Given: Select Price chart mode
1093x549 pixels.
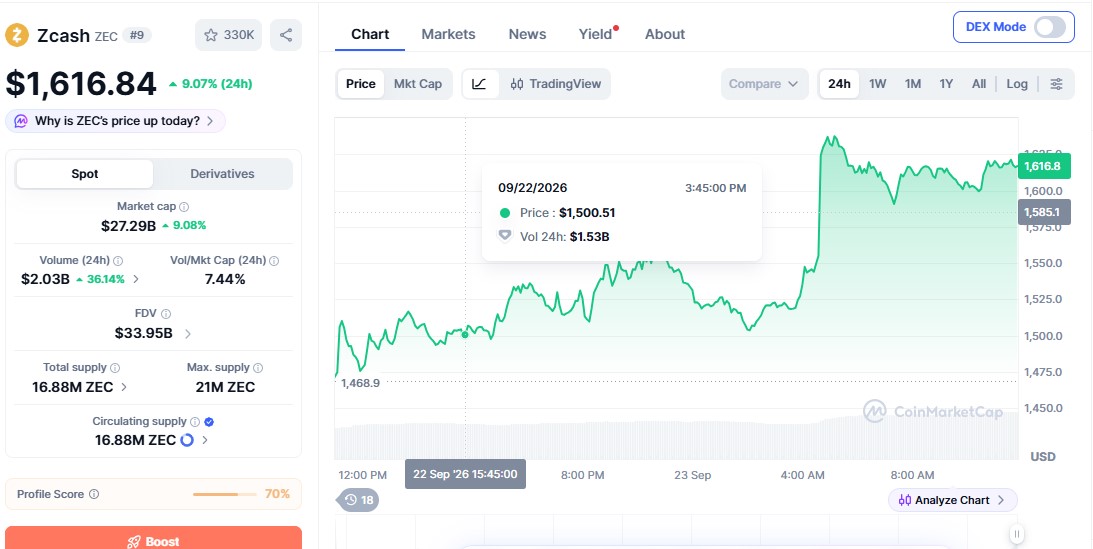Looking at the screenshot, I should (x=360, y=84).
